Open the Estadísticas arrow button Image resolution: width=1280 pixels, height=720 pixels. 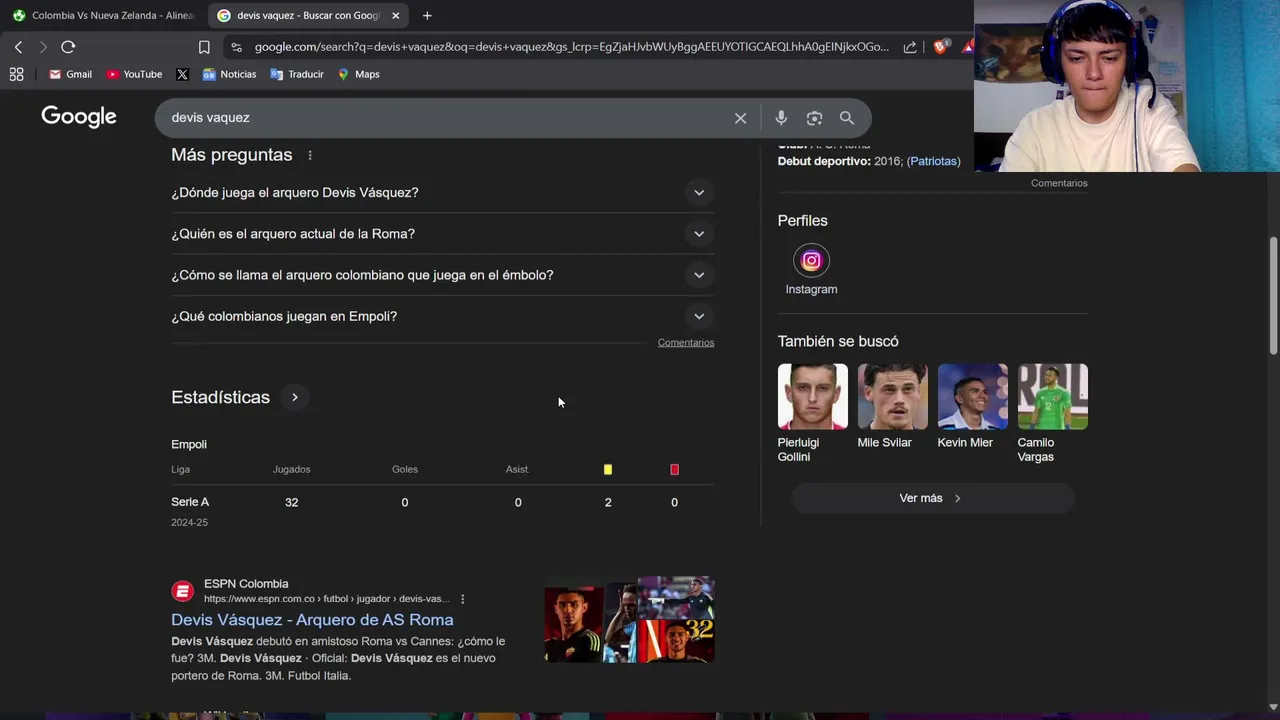coord(294,397)
